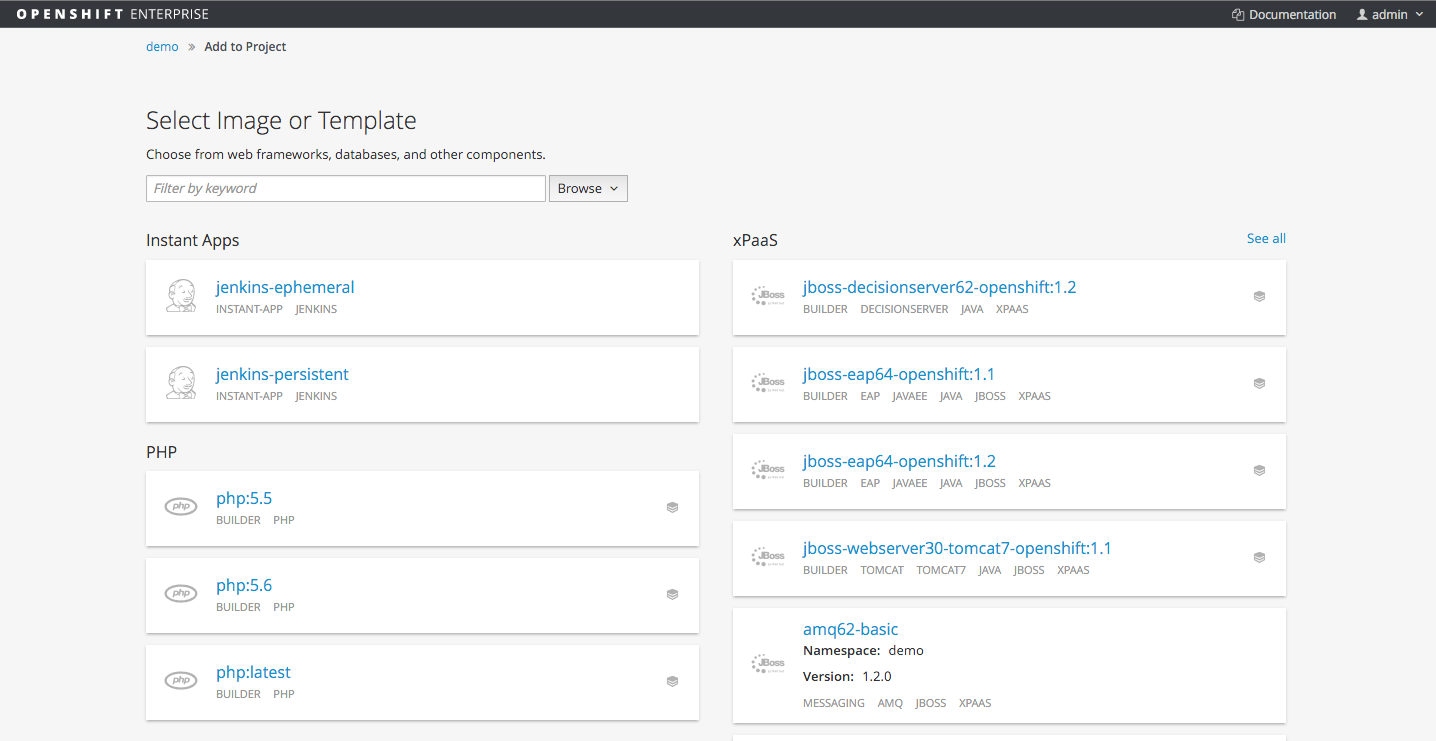Choose the php:5.5 builder image

244,498
